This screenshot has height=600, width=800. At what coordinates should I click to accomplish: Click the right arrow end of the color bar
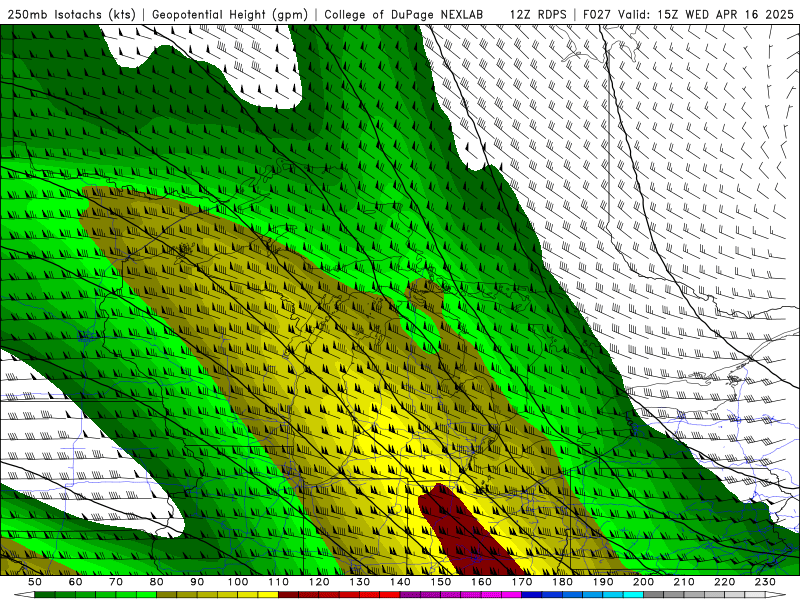776,594
